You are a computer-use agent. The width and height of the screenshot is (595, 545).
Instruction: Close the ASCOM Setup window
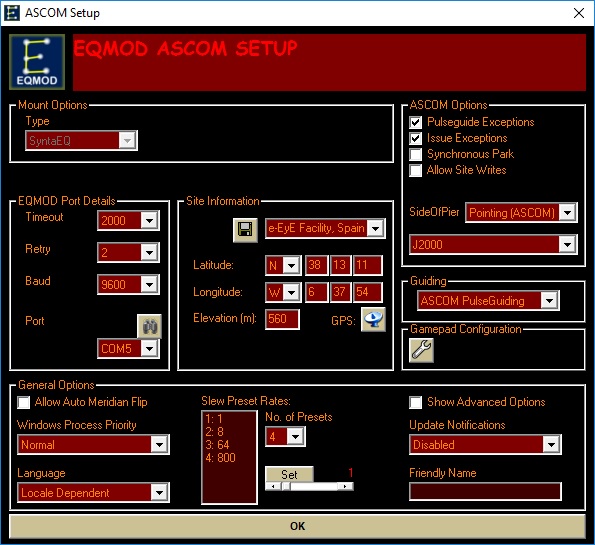click(x=579, y=13)
